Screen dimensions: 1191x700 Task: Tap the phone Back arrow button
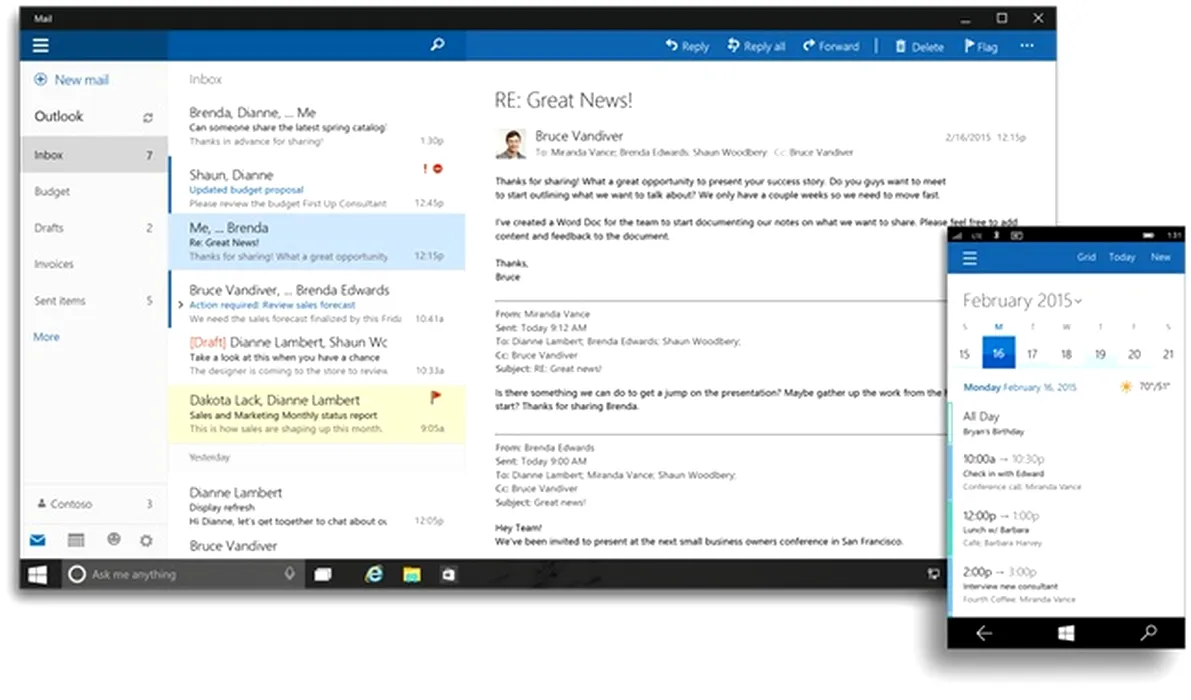pos(984,633)
